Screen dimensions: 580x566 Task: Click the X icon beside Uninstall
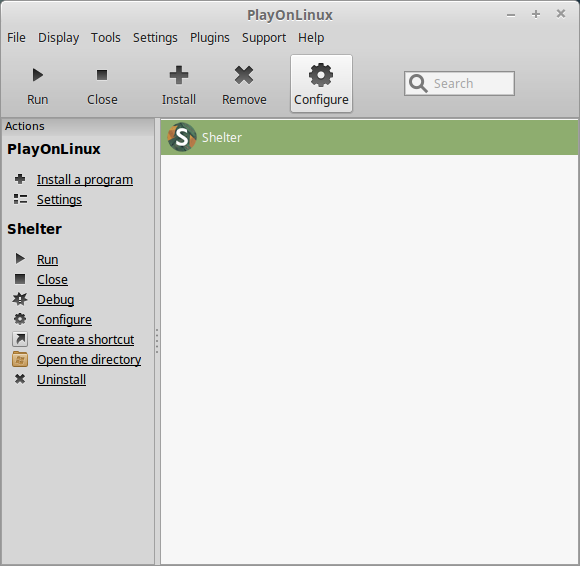20,379
